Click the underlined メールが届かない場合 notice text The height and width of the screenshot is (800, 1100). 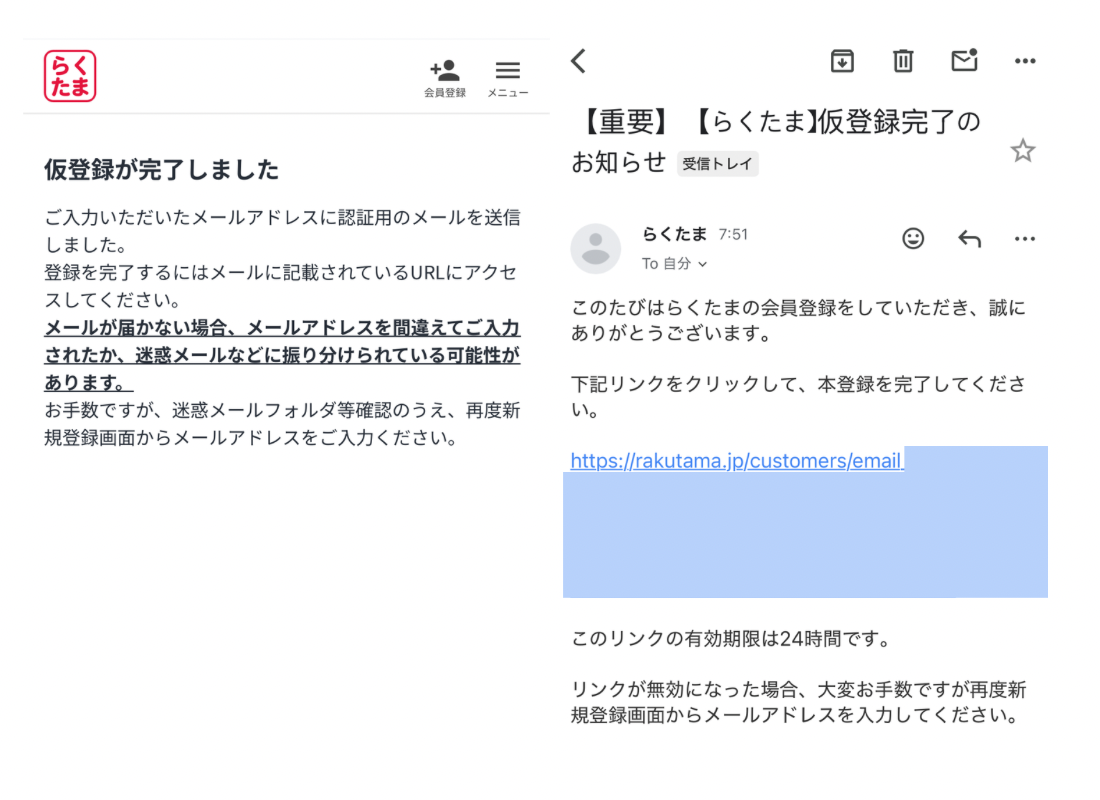pos(282,355)
